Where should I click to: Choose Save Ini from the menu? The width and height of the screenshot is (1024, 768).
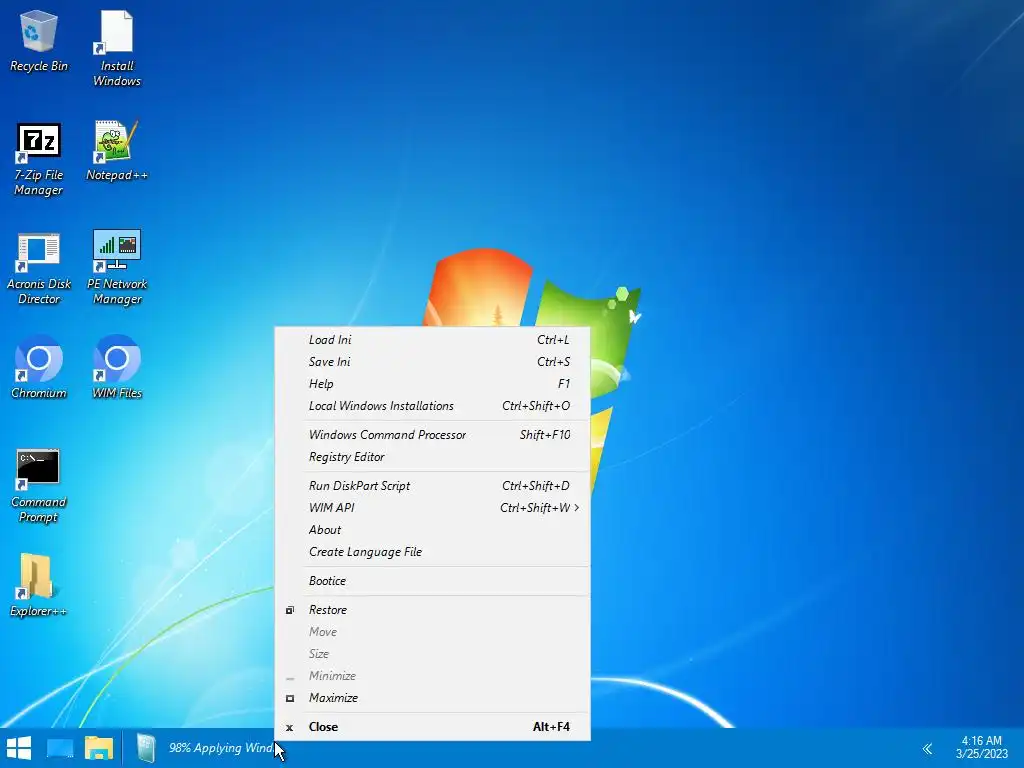point(433,362)
